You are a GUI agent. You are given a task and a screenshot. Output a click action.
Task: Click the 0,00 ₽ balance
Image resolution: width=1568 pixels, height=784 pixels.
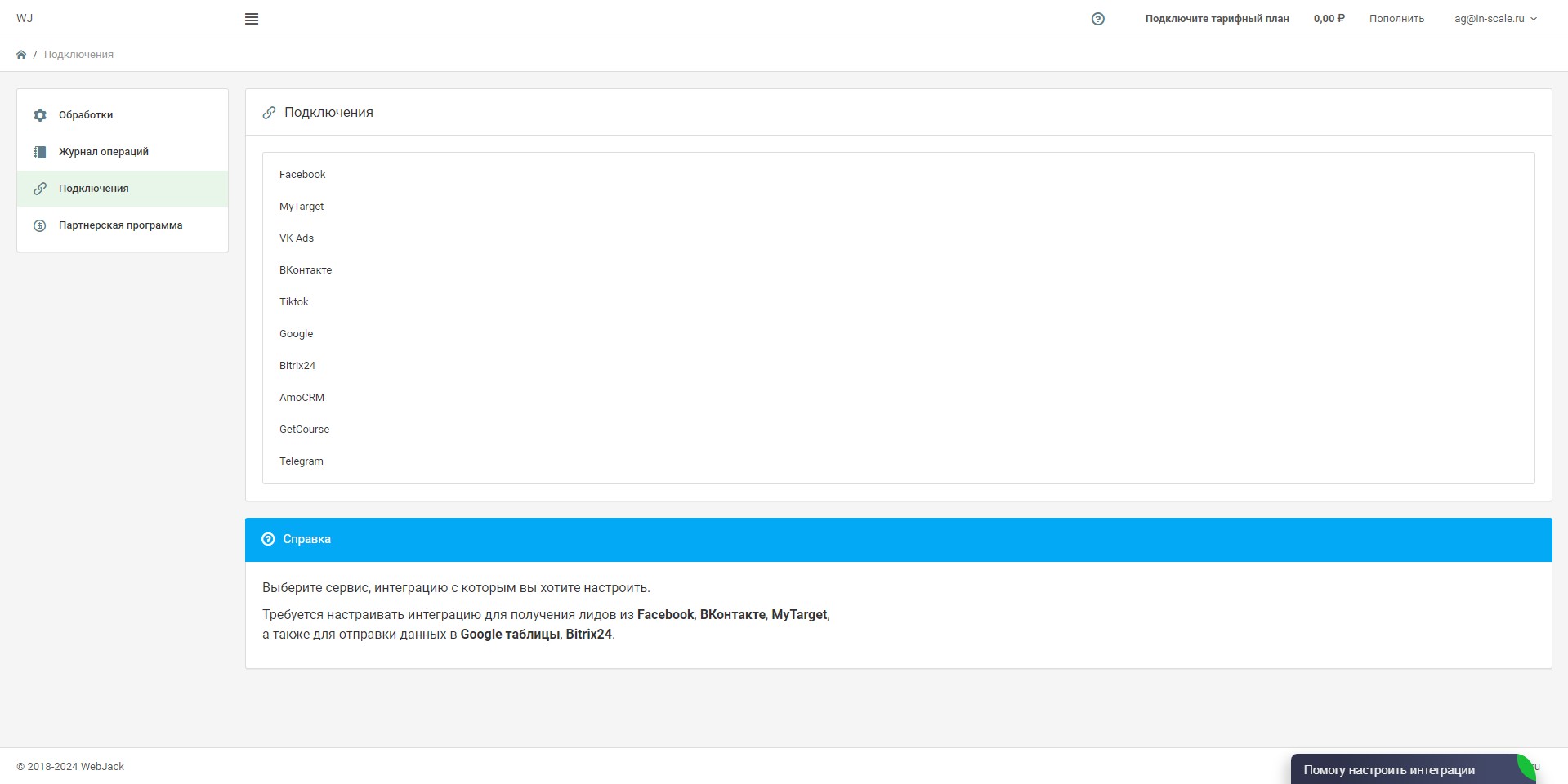[1329, 19]
